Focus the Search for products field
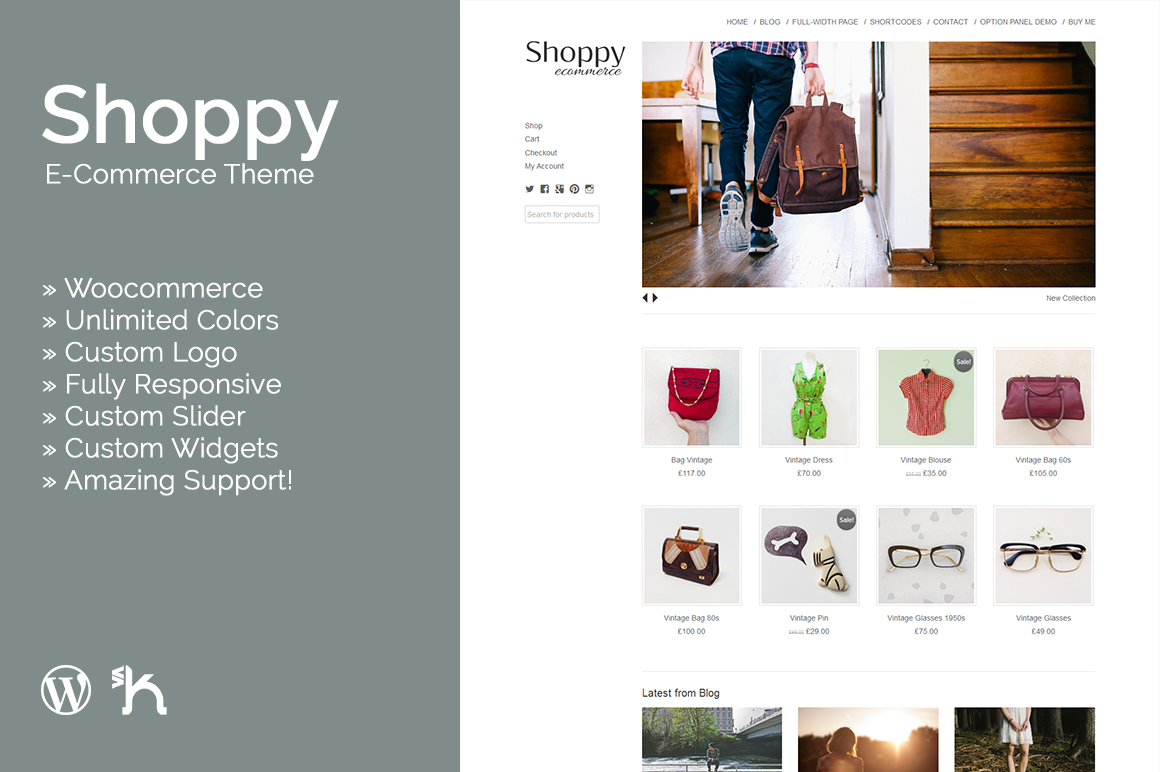Viewport: 1160px width, 772px height. tap(562, 214)
